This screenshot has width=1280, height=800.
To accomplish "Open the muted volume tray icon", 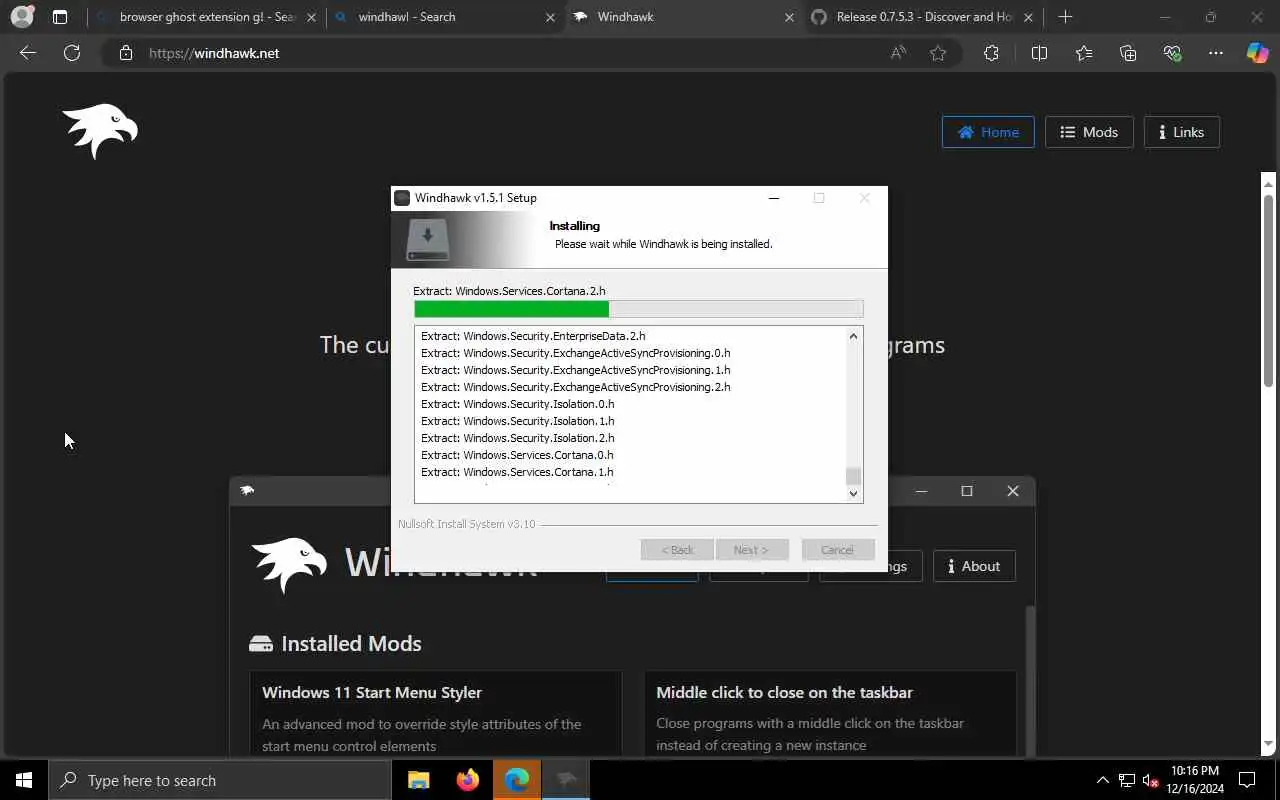I will 1150,780.
